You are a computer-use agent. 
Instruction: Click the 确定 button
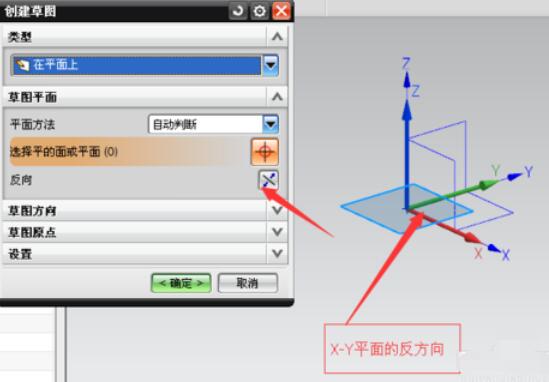click(x=181, y=283)
